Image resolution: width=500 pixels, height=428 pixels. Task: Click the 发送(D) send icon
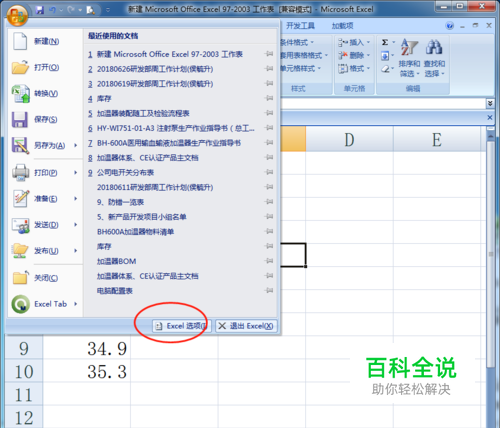point(21,225)
